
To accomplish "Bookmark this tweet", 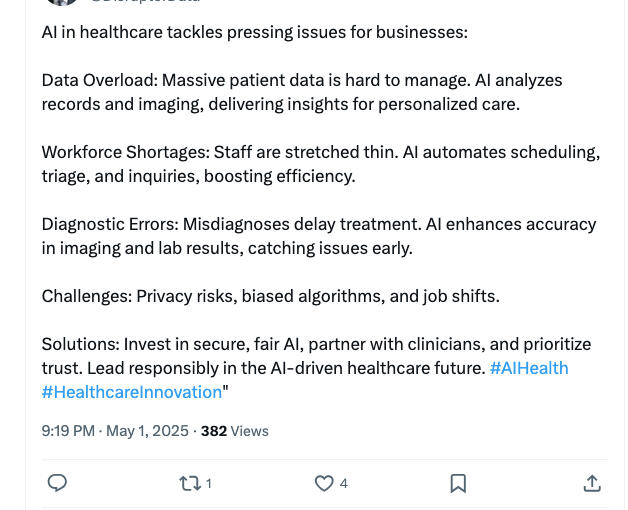I will [x=458, y=483].
